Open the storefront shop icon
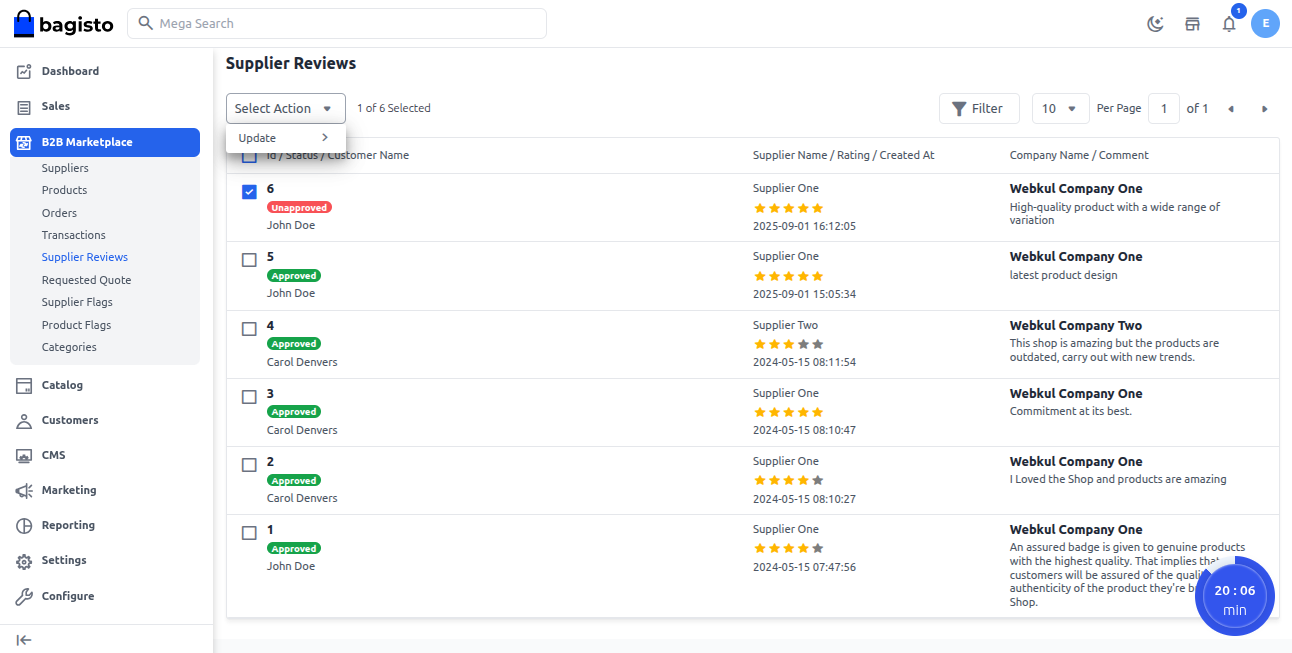This screenshot has width=1292, height=653. [x=1192, y=24]
